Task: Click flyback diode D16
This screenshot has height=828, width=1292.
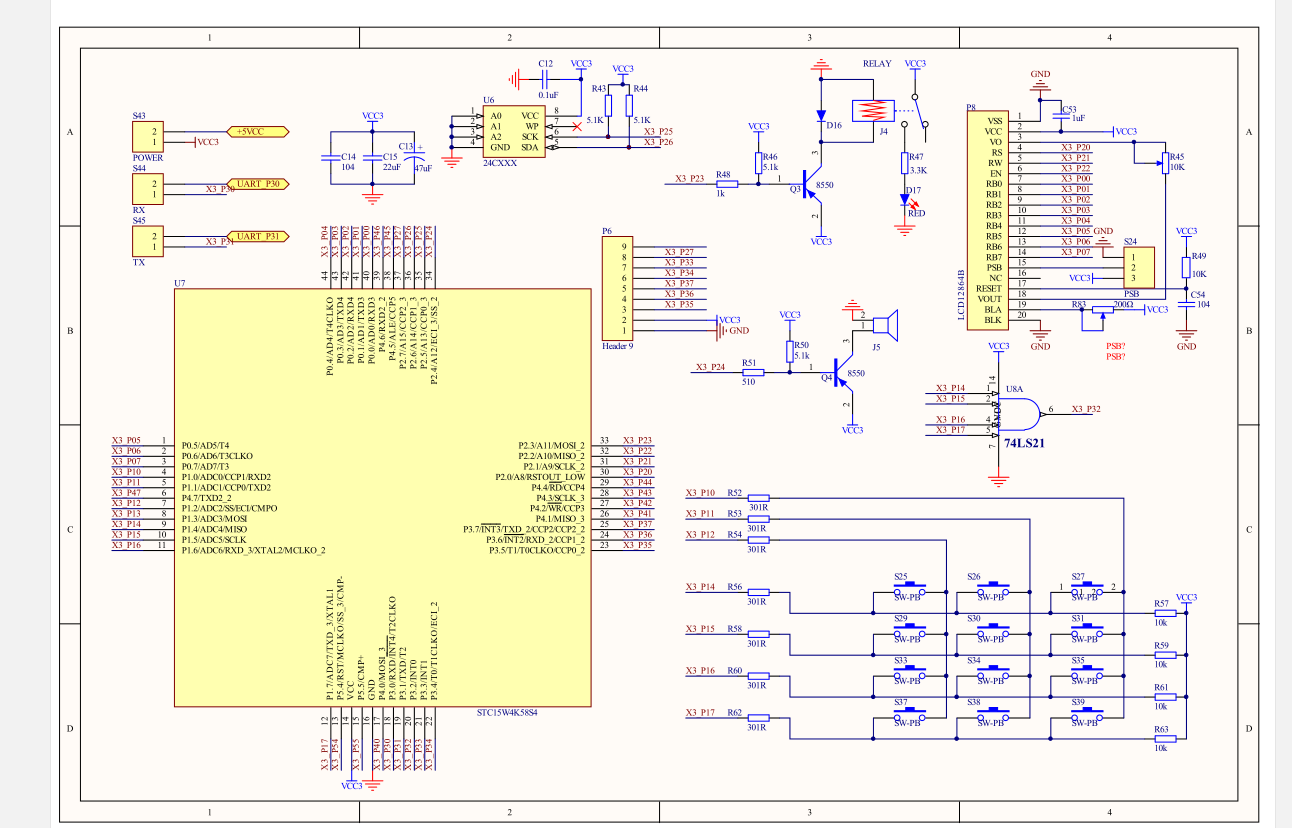Action: coord(821,114)
